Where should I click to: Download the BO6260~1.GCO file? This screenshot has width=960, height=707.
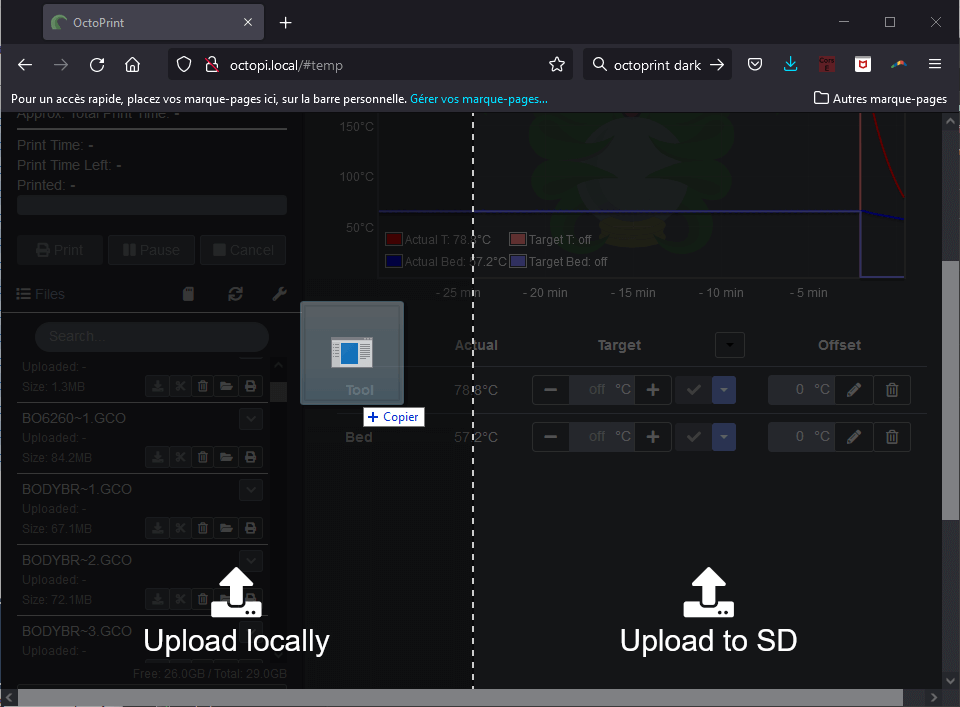pos(157,457)
